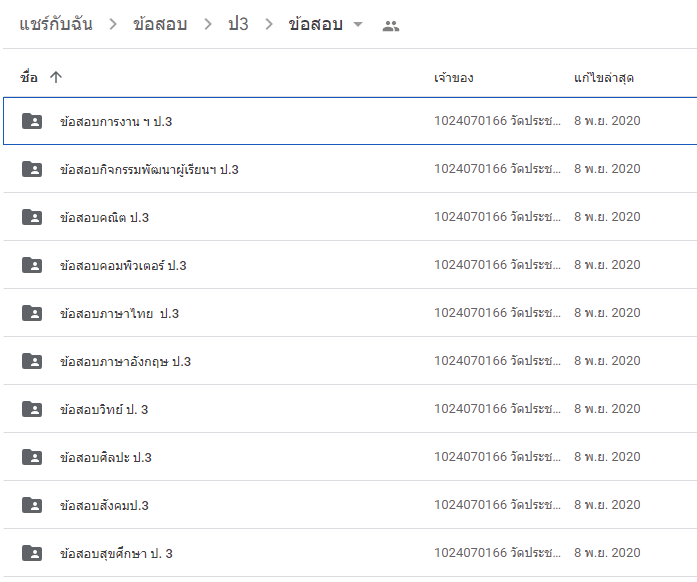Click the folder icon beside ข้อสอบศิลปะ ป.3
Image resolution: width=697 pixels, height=582 pixels.
pyautogui.click(x=32, y=457)
